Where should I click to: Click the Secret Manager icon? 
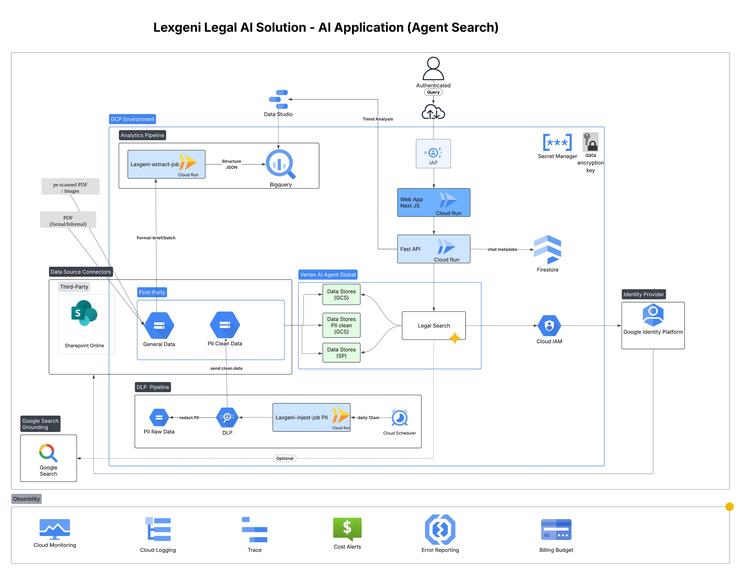557,142
